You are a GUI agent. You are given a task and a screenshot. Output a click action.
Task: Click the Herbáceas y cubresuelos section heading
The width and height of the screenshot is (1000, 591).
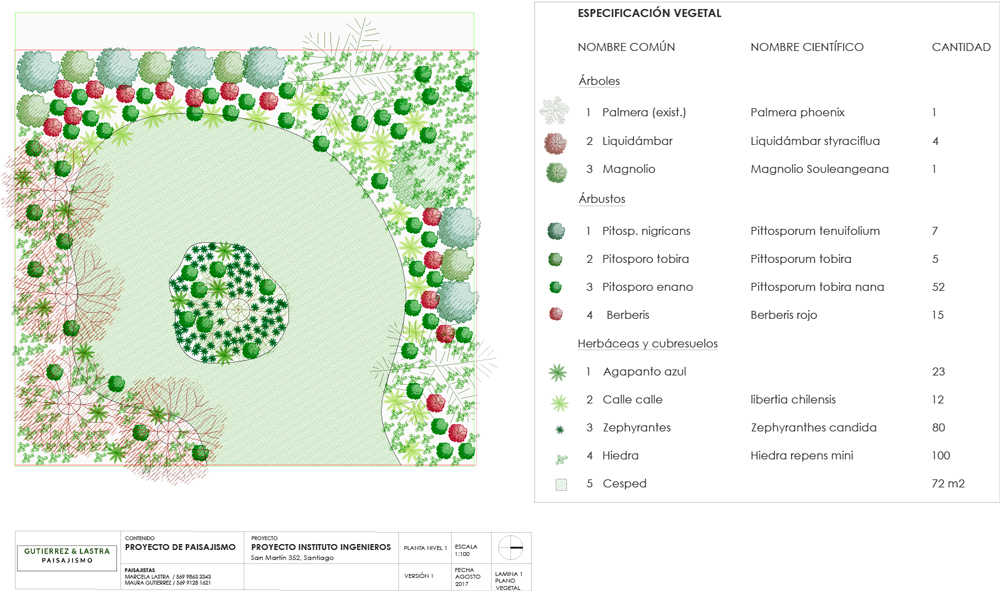pos(647,344)
